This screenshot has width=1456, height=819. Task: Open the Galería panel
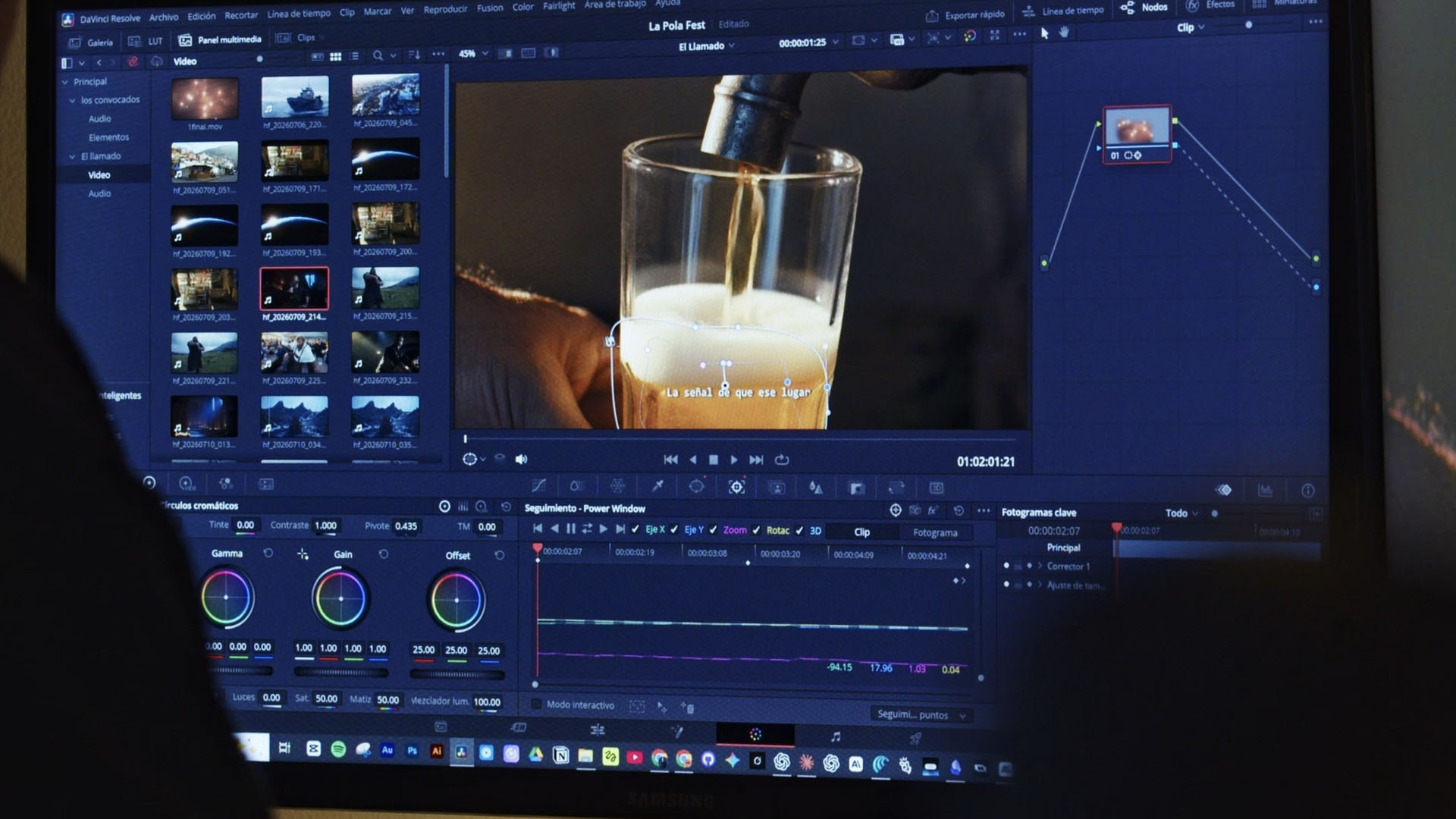click(90, 42)
